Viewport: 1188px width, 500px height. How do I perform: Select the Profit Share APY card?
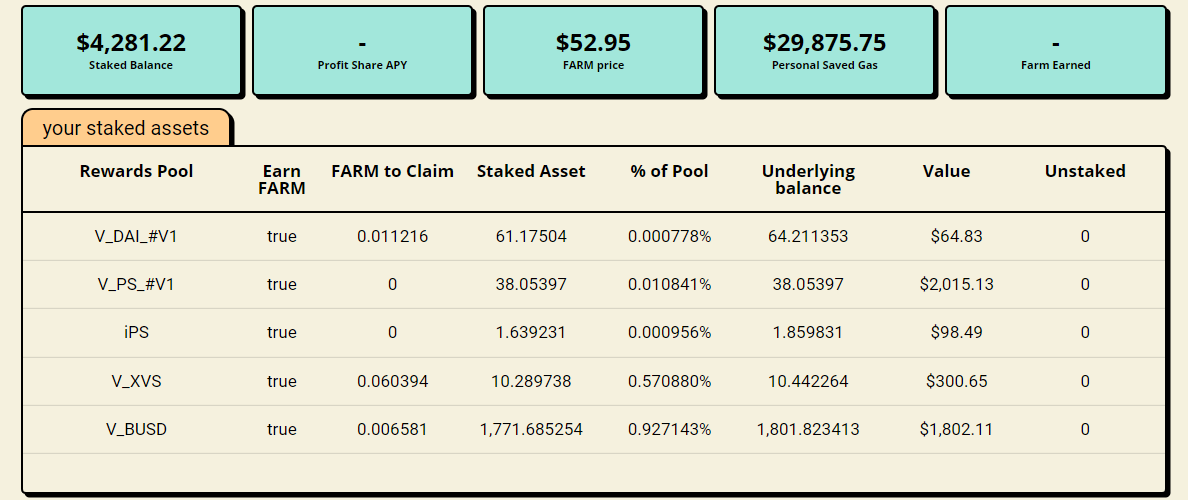click(362, 51)
